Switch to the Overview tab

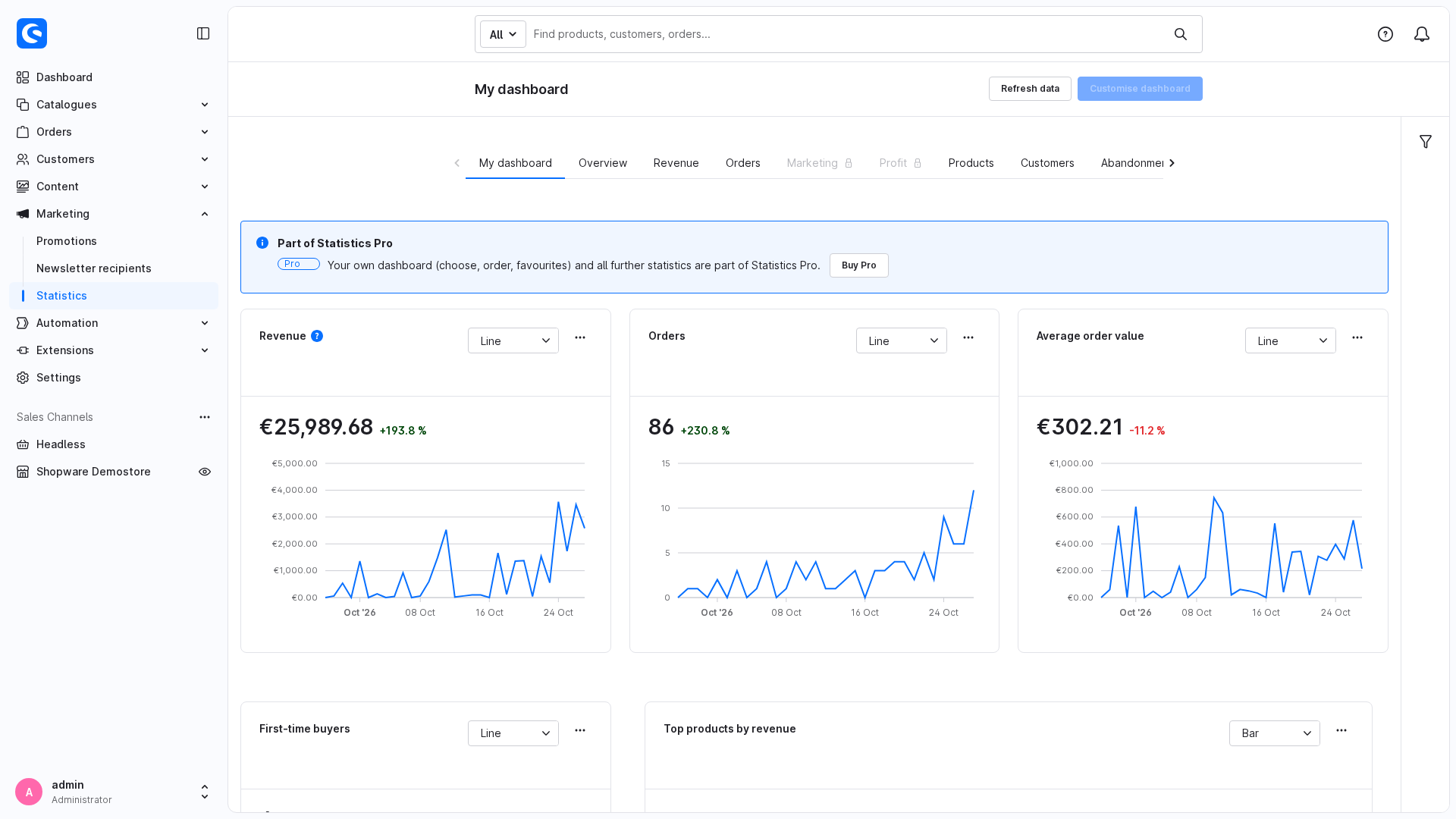click(x=603, y=163)
